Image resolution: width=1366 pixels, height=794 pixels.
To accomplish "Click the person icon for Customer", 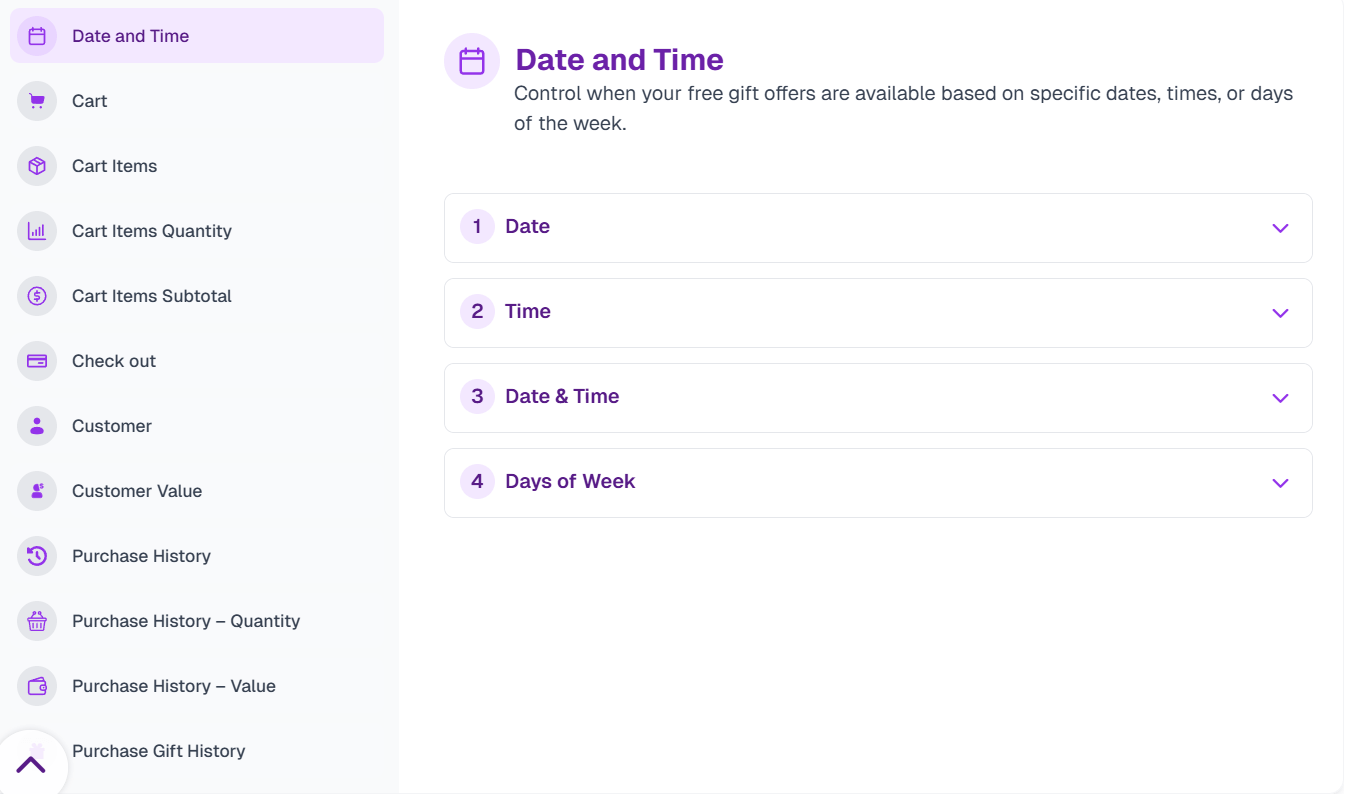I will tap(37, 426).
